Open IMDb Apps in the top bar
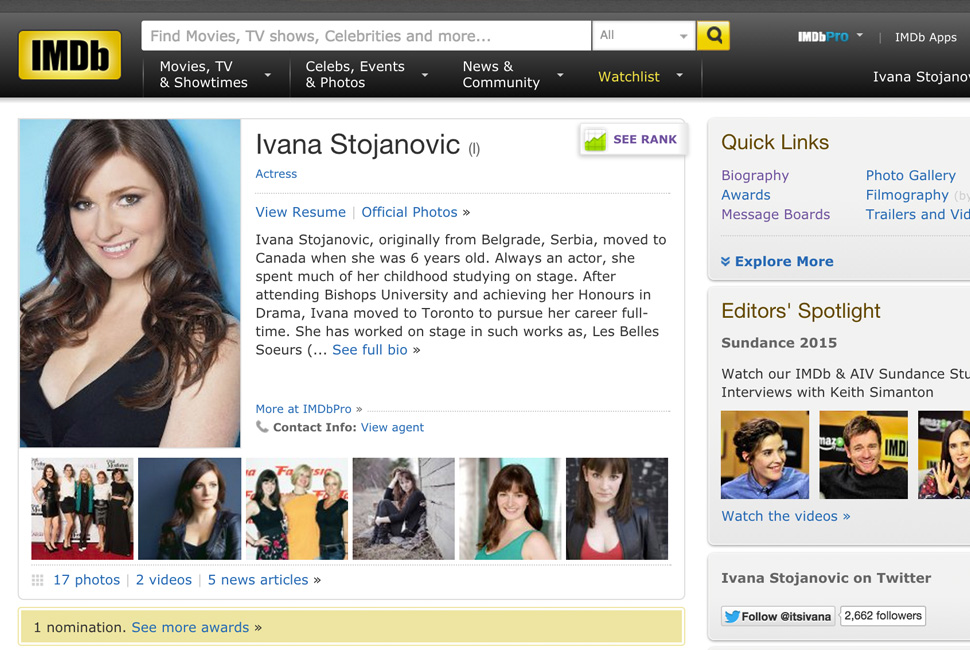970x650 pixels. pos(925,37)
